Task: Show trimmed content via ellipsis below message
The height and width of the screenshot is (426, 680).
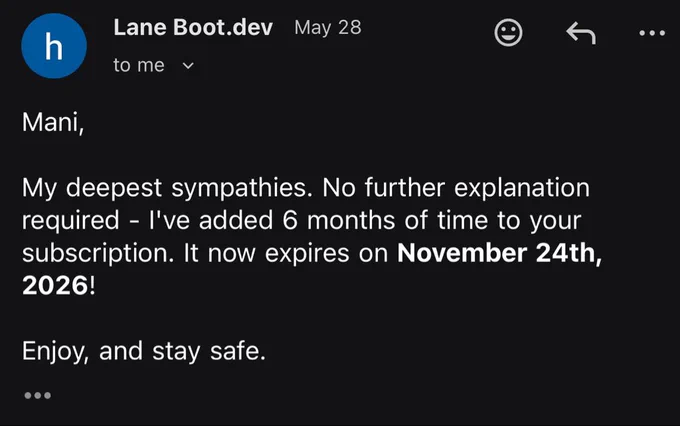Action: click(38, 395)
